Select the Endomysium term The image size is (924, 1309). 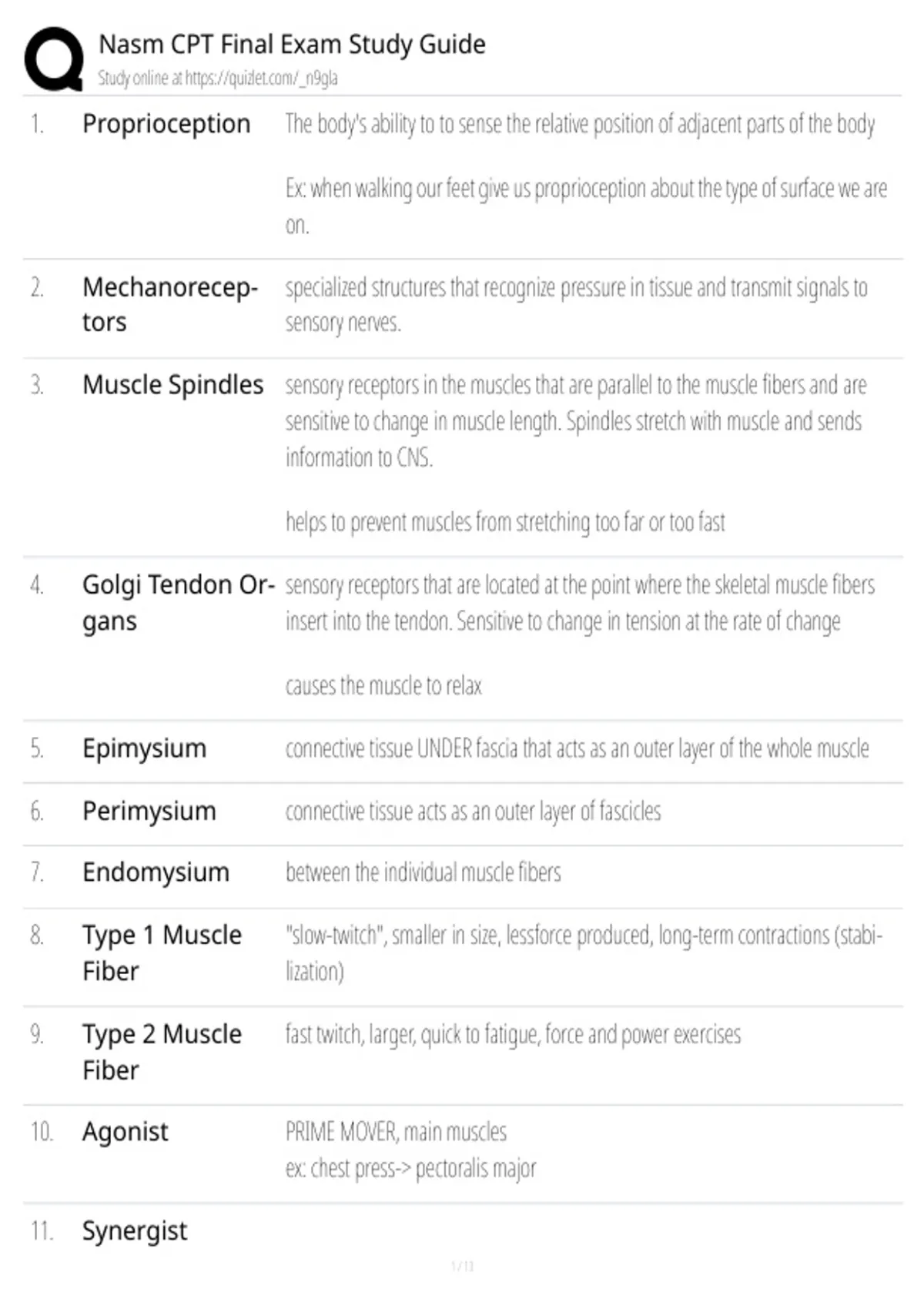(x=156, y=872)
